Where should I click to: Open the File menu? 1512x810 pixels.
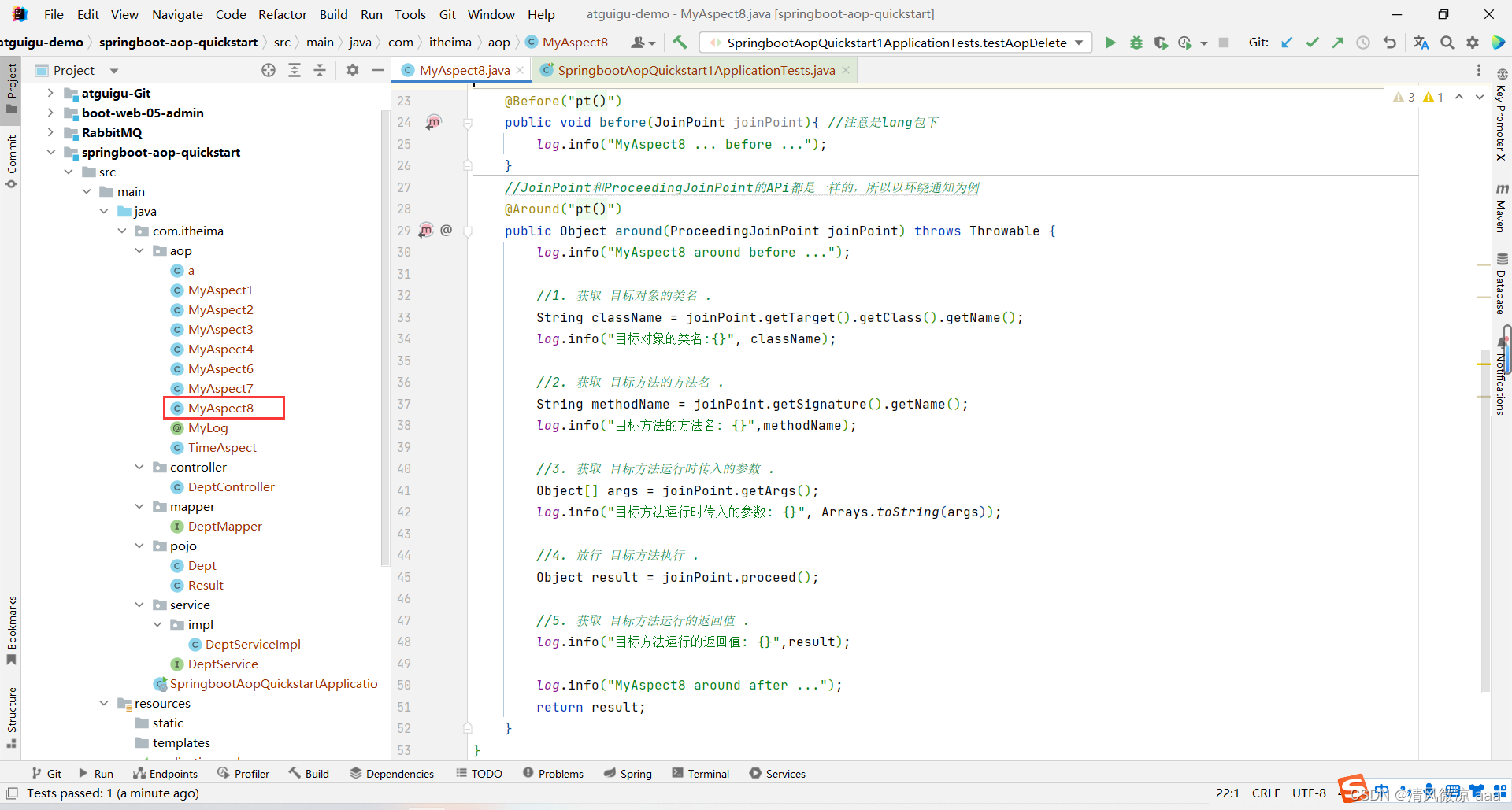(x=54, y=14)
